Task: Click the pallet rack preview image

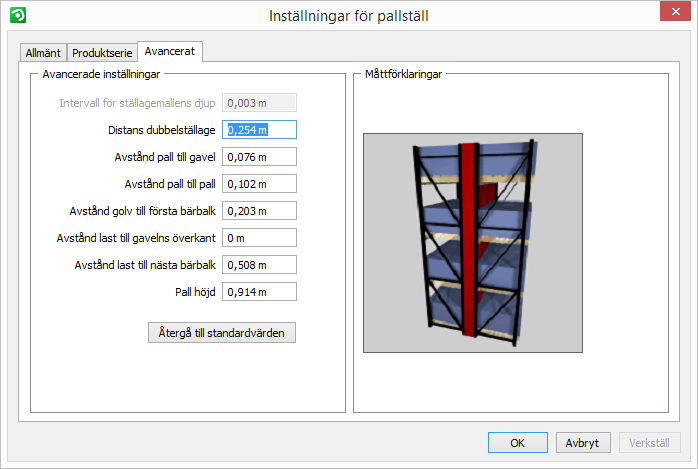Action: point(473,243)
